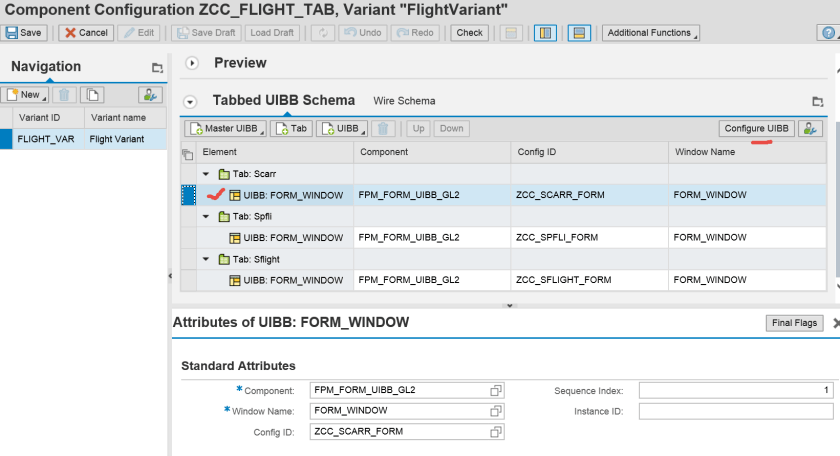The height and width of the screenshot is (456, 840).
Task: Toggle the vertical split layout icon
Action: [546, 33]
